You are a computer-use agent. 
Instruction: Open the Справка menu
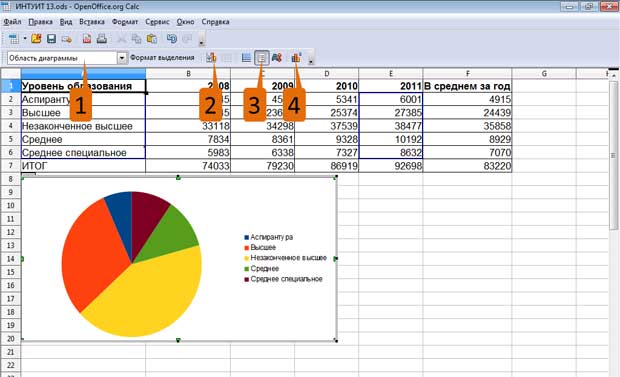coord(215,22)
